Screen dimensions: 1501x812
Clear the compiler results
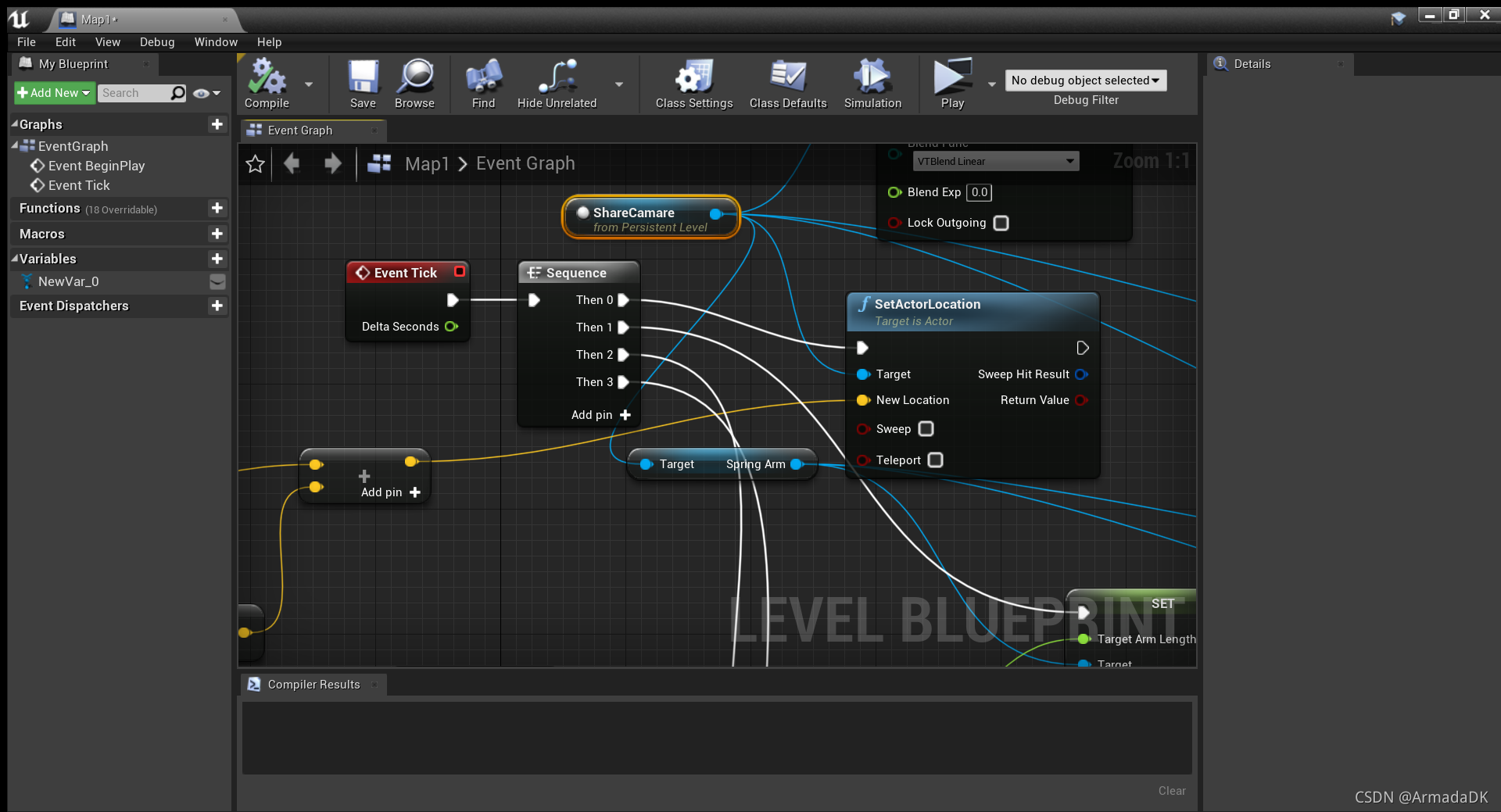[1172, 791]
